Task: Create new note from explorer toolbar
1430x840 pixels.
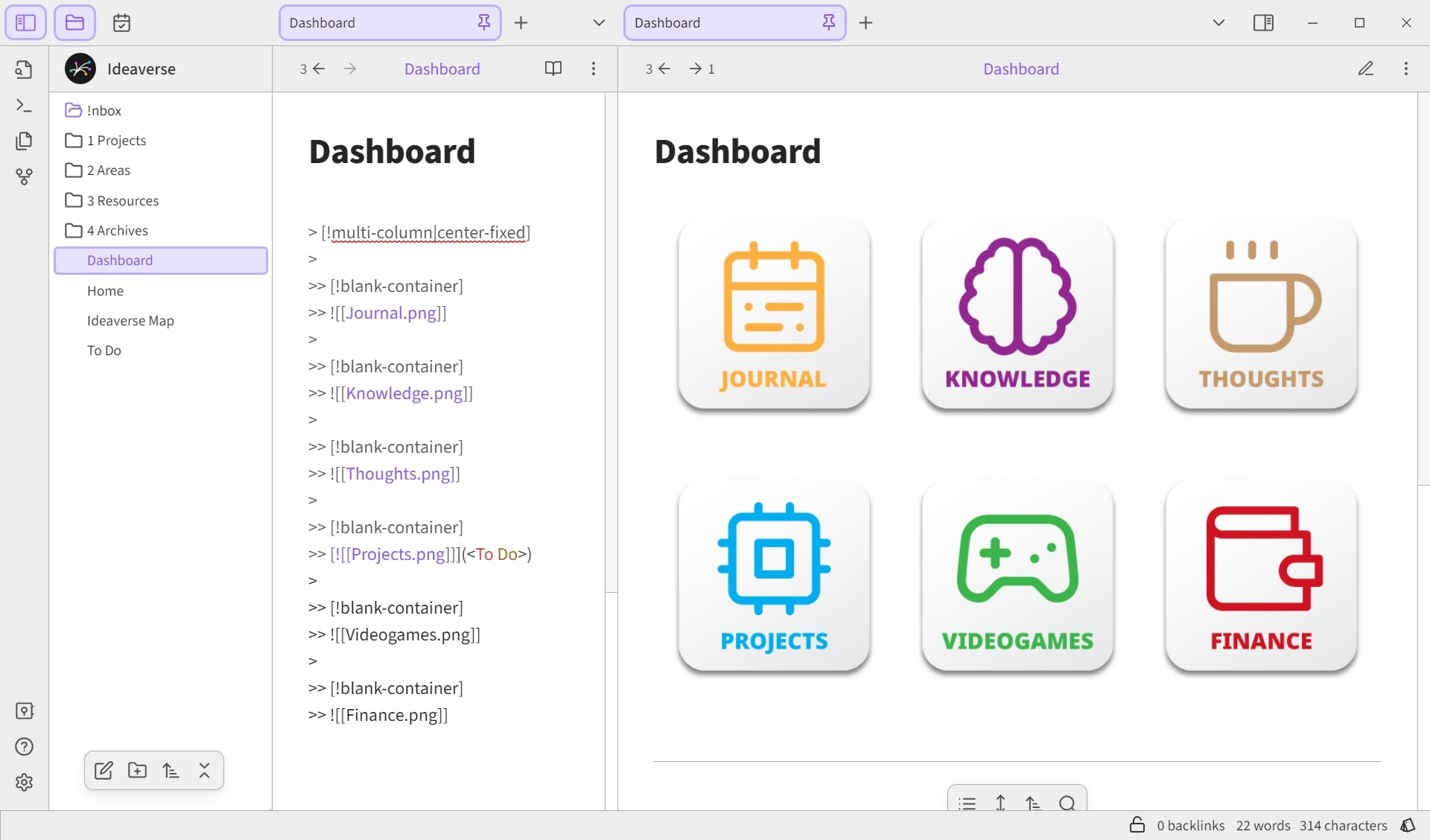Action: pos(104,770)
